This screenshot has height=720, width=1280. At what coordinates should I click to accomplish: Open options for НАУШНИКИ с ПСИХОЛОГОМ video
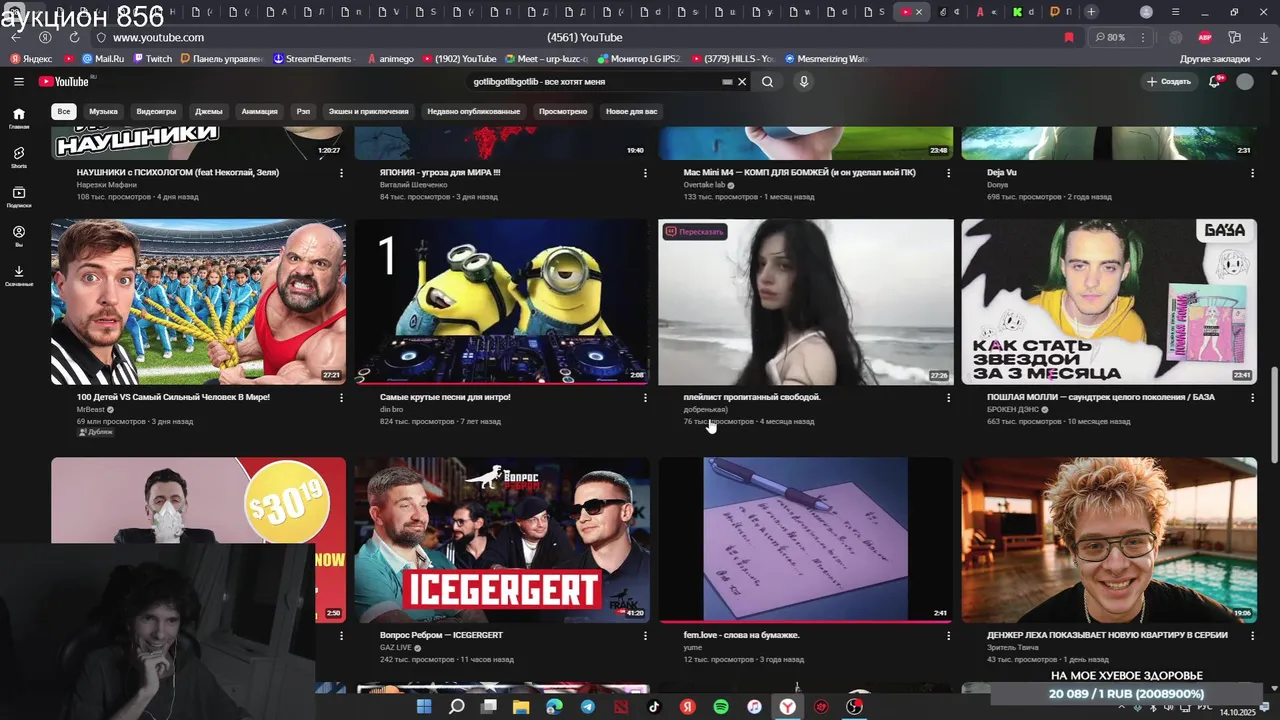(341, 173)
